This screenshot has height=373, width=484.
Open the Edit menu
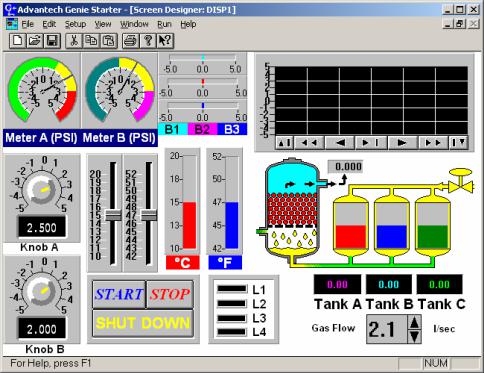[x=49, y=24]
